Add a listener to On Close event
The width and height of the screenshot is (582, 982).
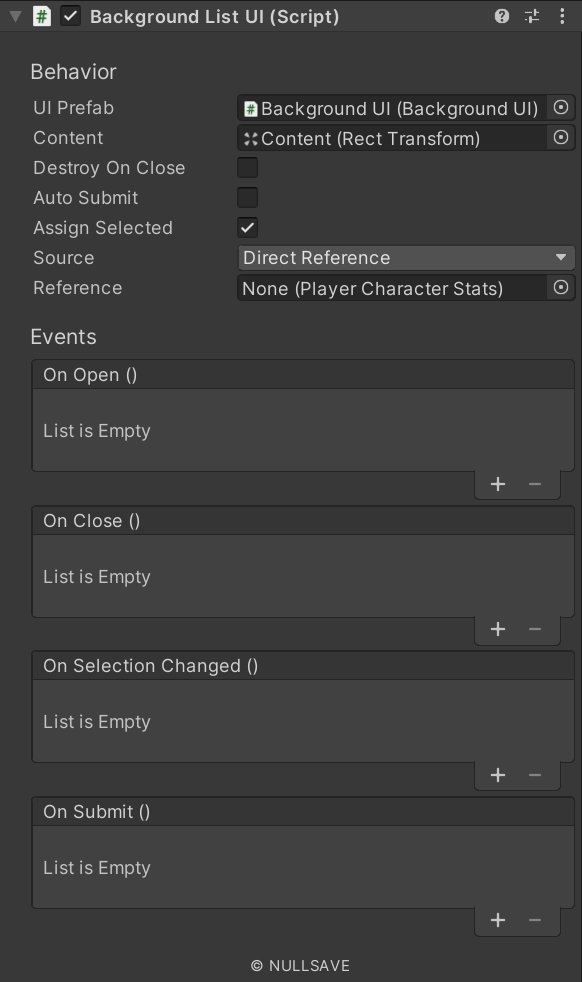498,629
